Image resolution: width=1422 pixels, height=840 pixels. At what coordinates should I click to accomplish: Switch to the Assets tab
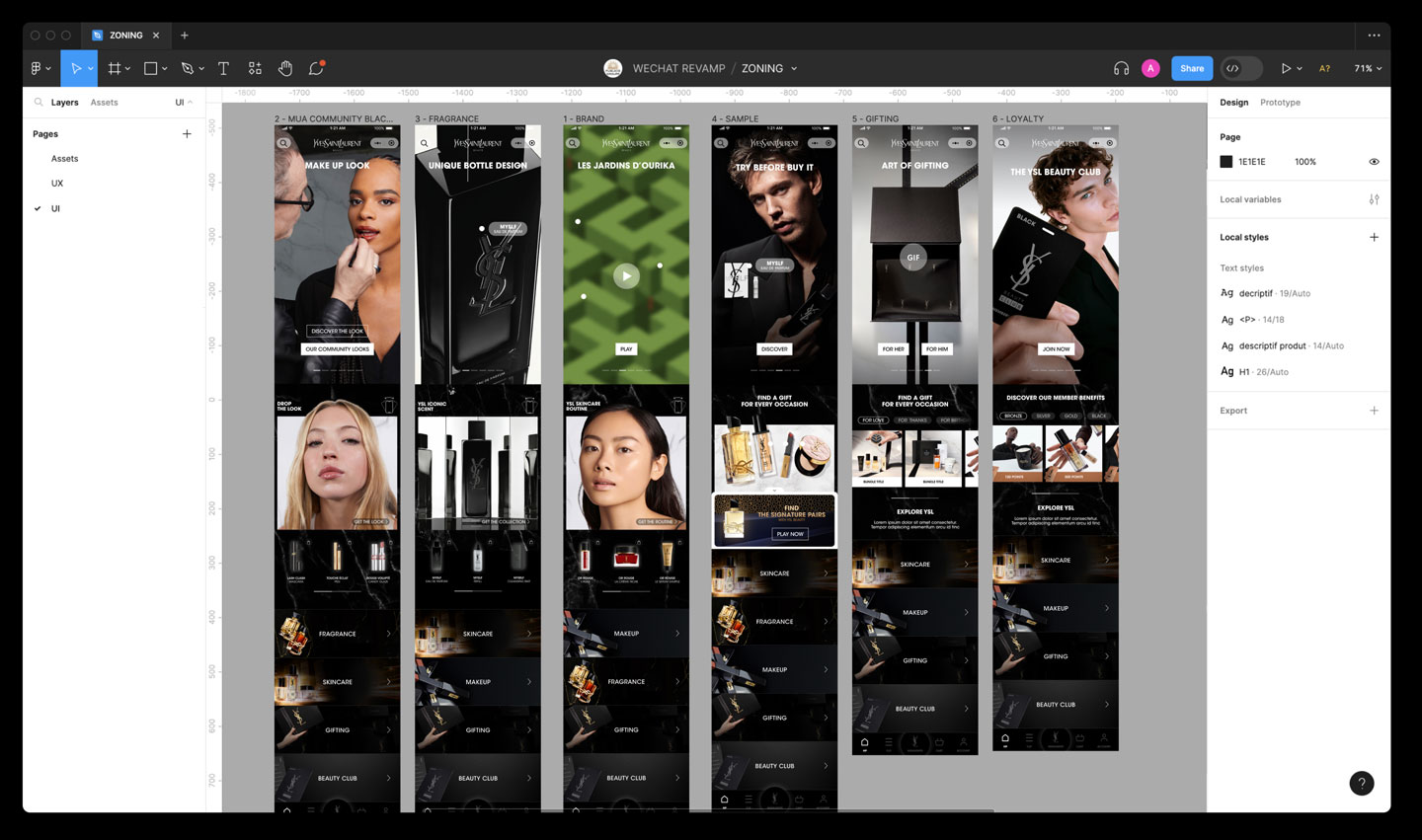[x=104, y=103]
